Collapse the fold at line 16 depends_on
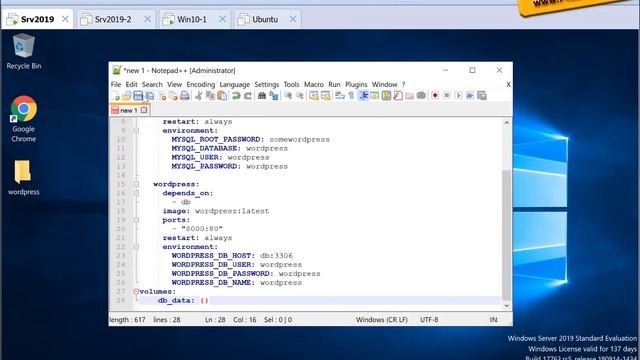The width and height of the screenshot is (640, 360). tap(136, 193)
